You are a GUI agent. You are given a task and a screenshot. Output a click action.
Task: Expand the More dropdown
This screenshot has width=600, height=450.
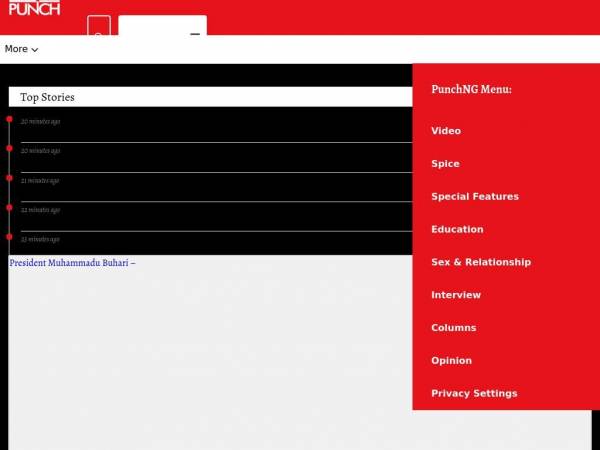(21, 49)
